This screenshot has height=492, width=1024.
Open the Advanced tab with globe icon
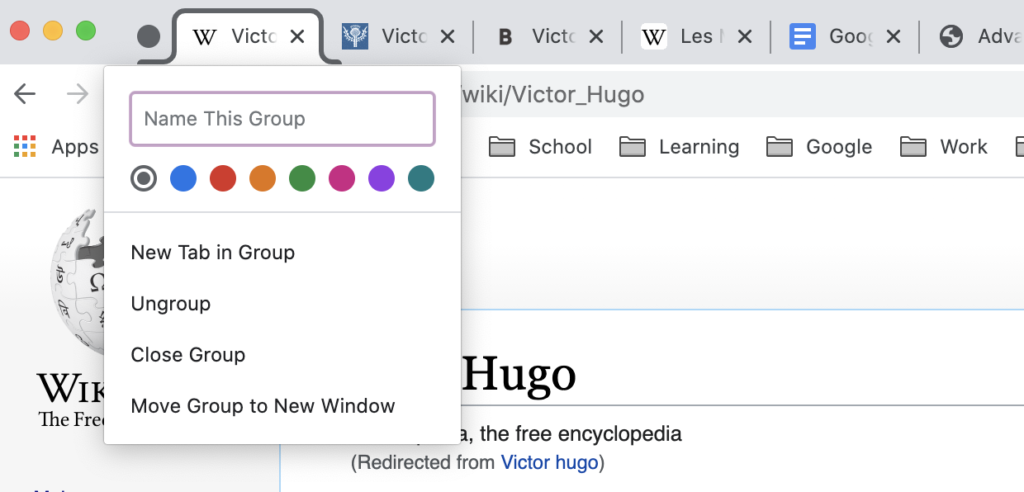980,37
